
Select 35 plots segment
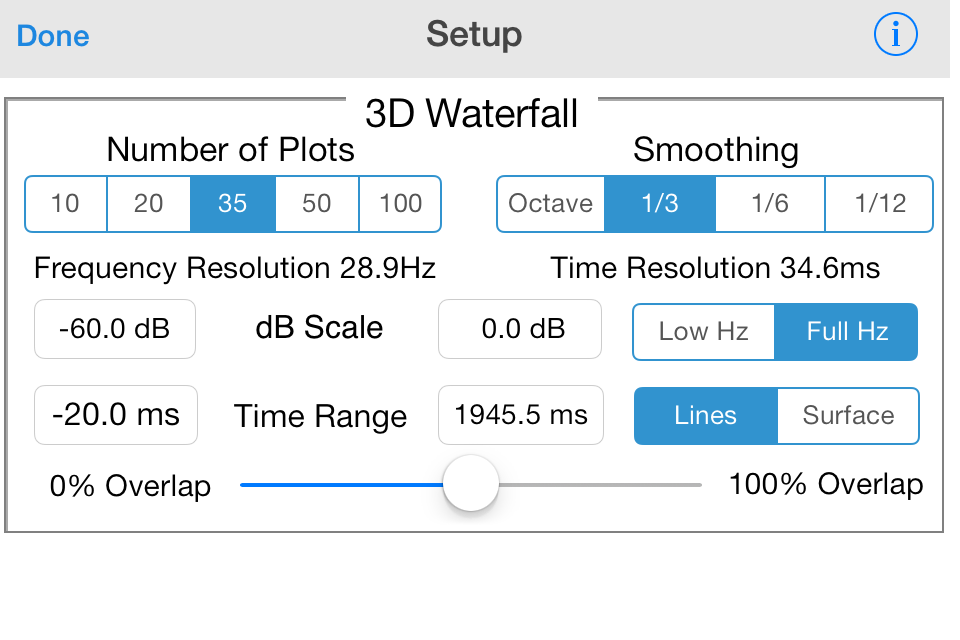click(233, 204)
